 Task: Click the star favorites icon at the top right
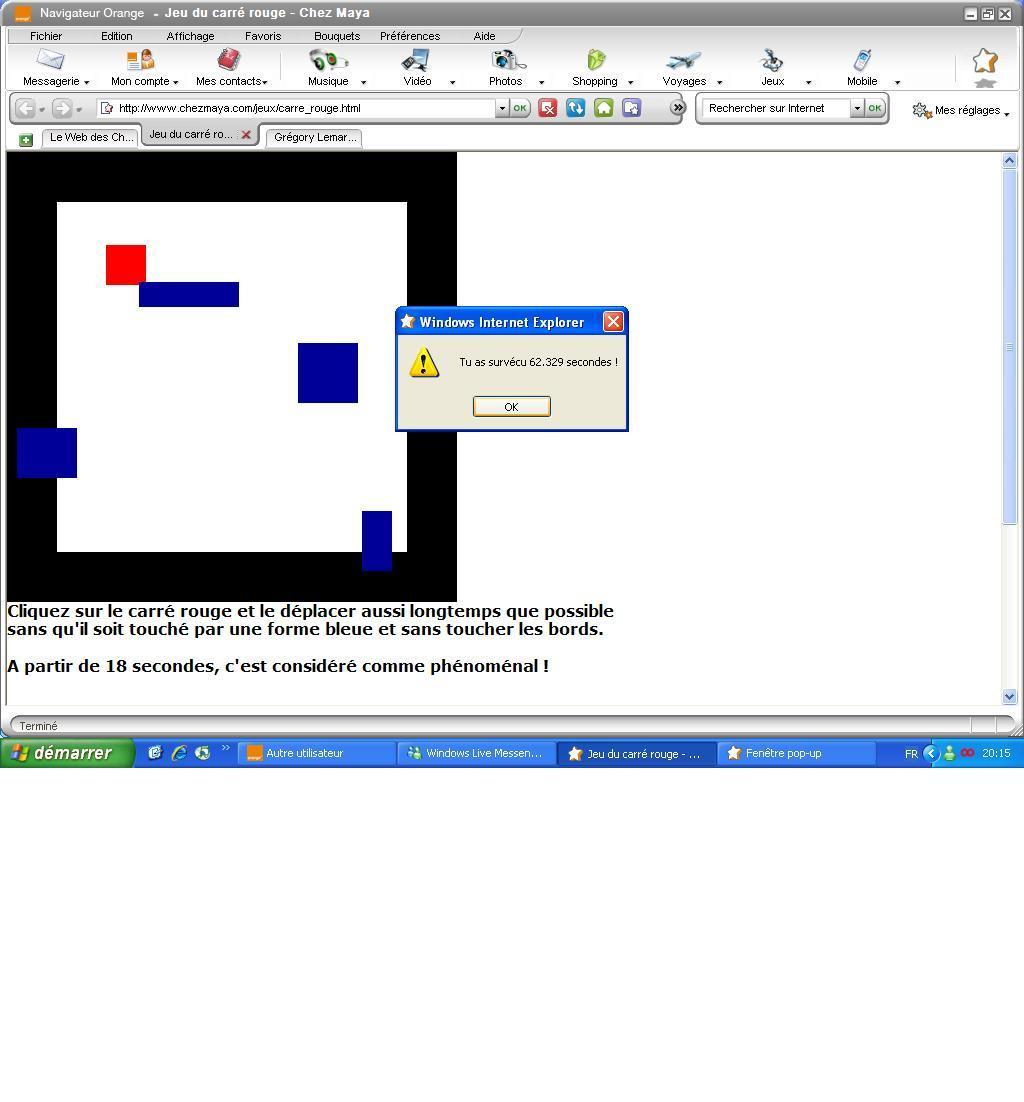[x=985, y=61]
